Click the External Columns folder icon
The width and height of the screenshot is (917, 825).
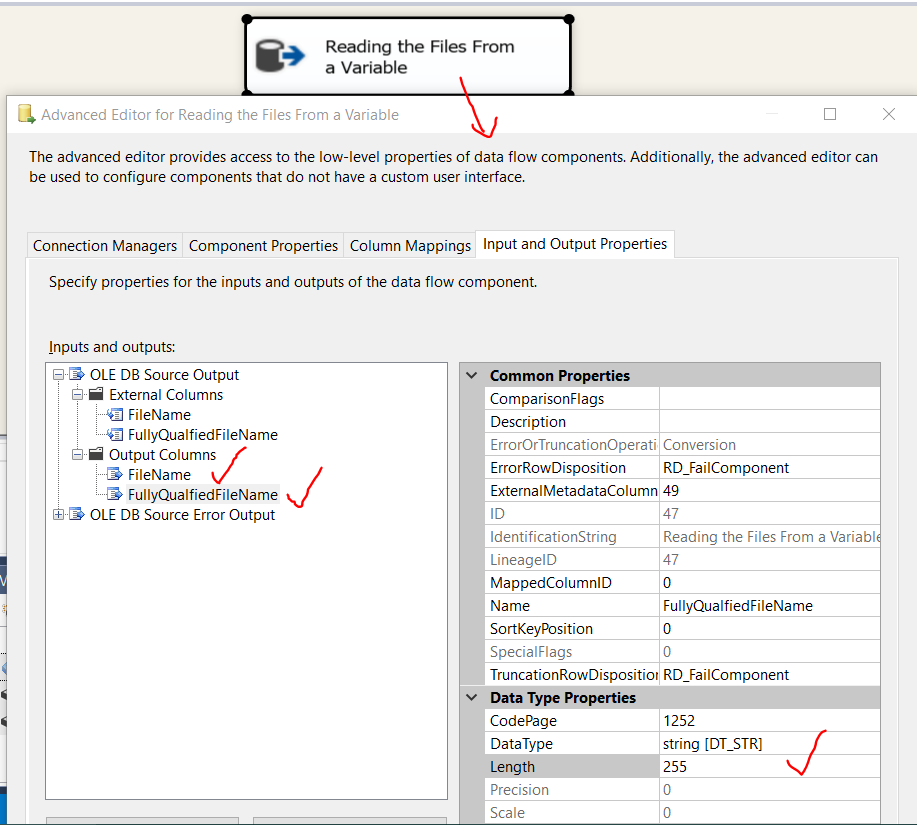(x=96, y=394)
